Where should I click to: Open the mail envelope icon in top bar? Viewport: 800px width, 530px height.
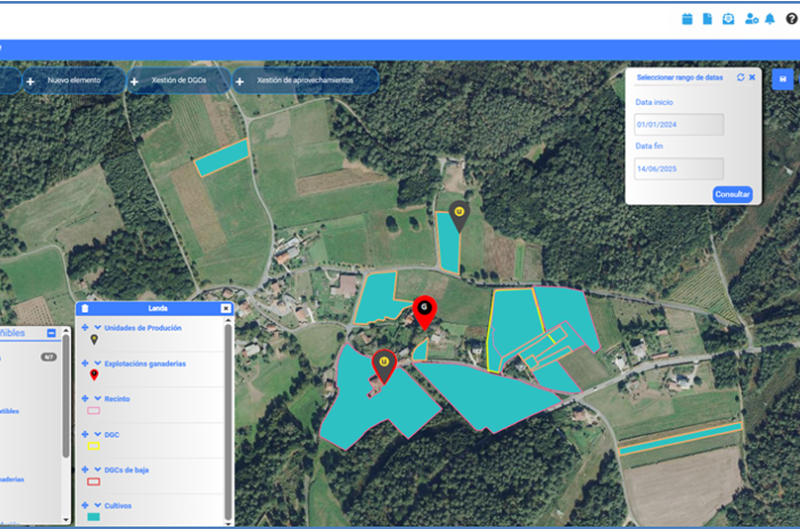[x=728, y=19]
